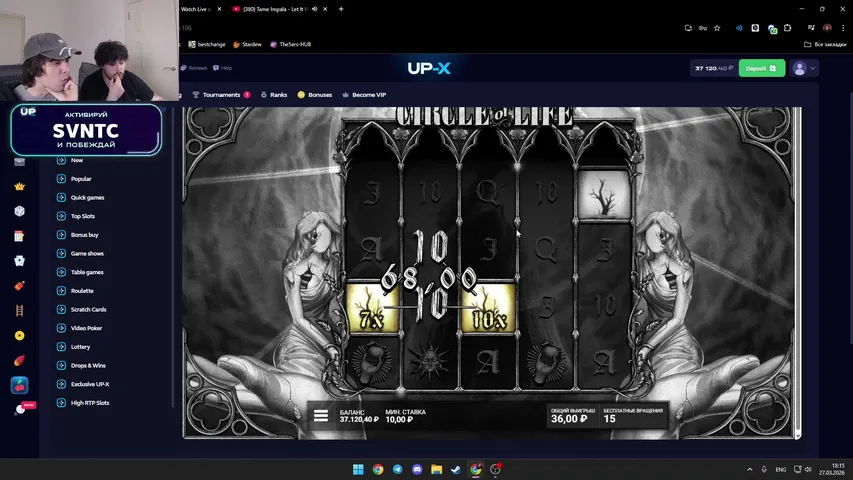Select Roulette in the games category list

(x=82, y=291)
